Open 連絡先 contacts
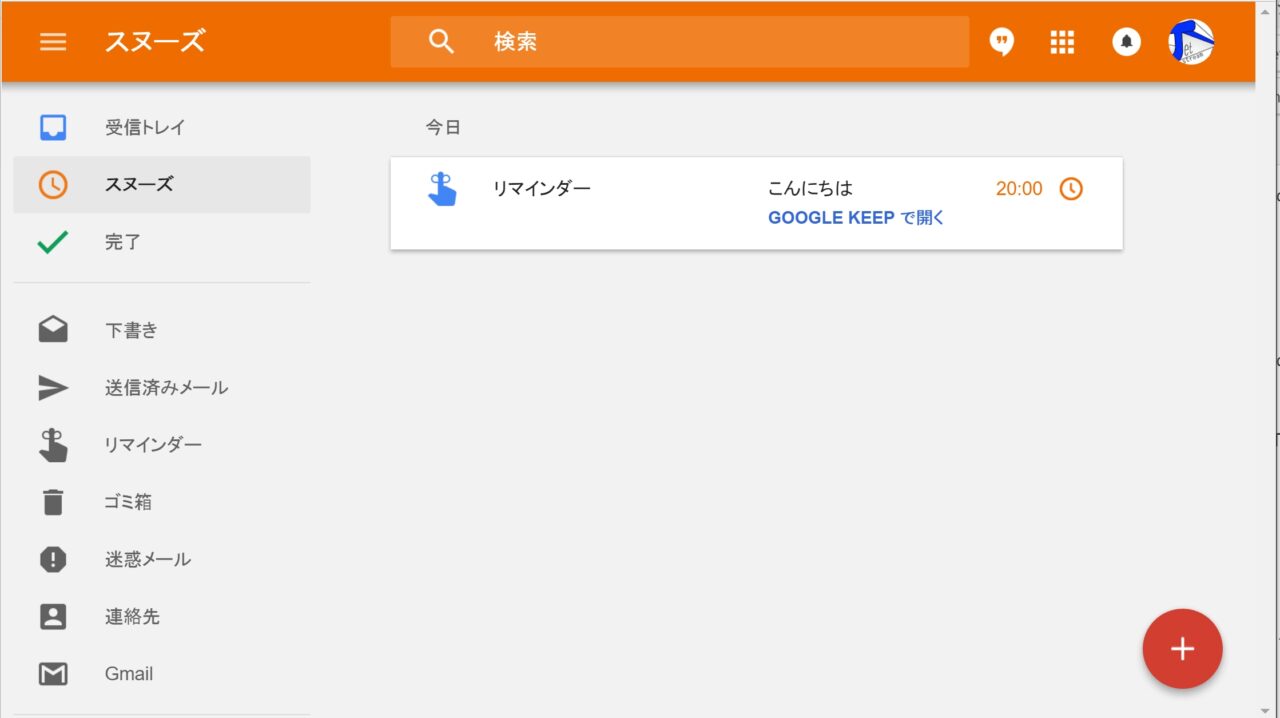1280x718 pixels. click(132, 617)
